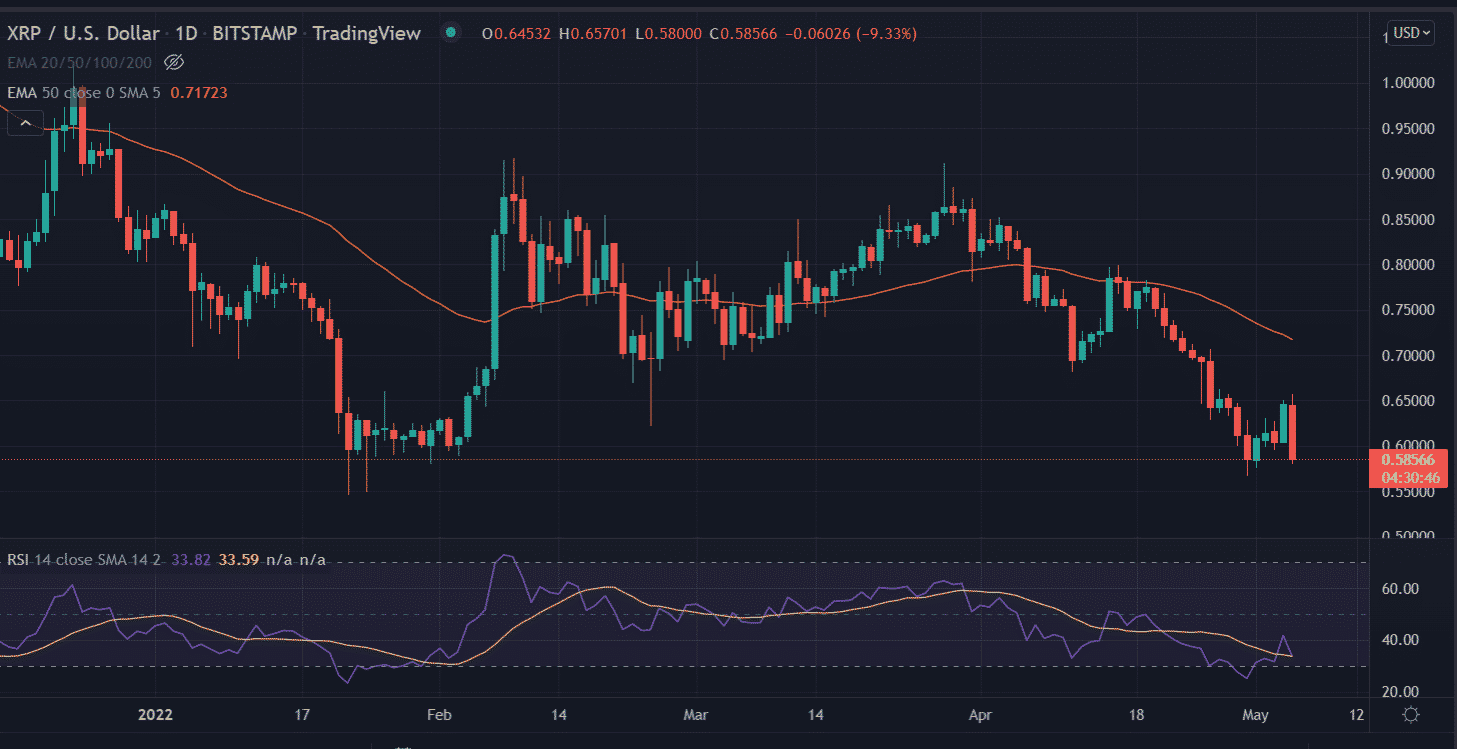Show the hidden EMA 20/50/100/200 indicator
This screenshot has height=749, width=1457.
tap(174, 63)
